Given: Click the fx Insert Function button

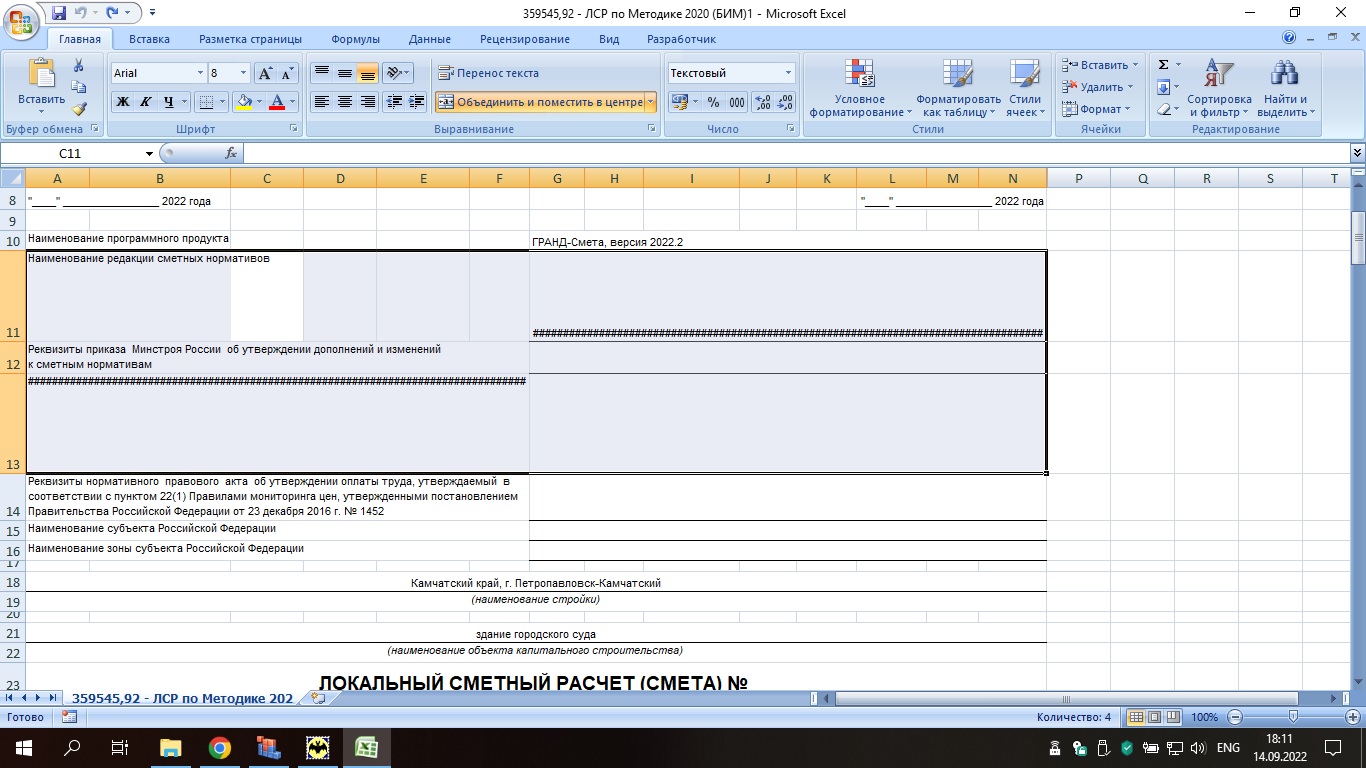Looking at the screenshot, I should [231, 153].
